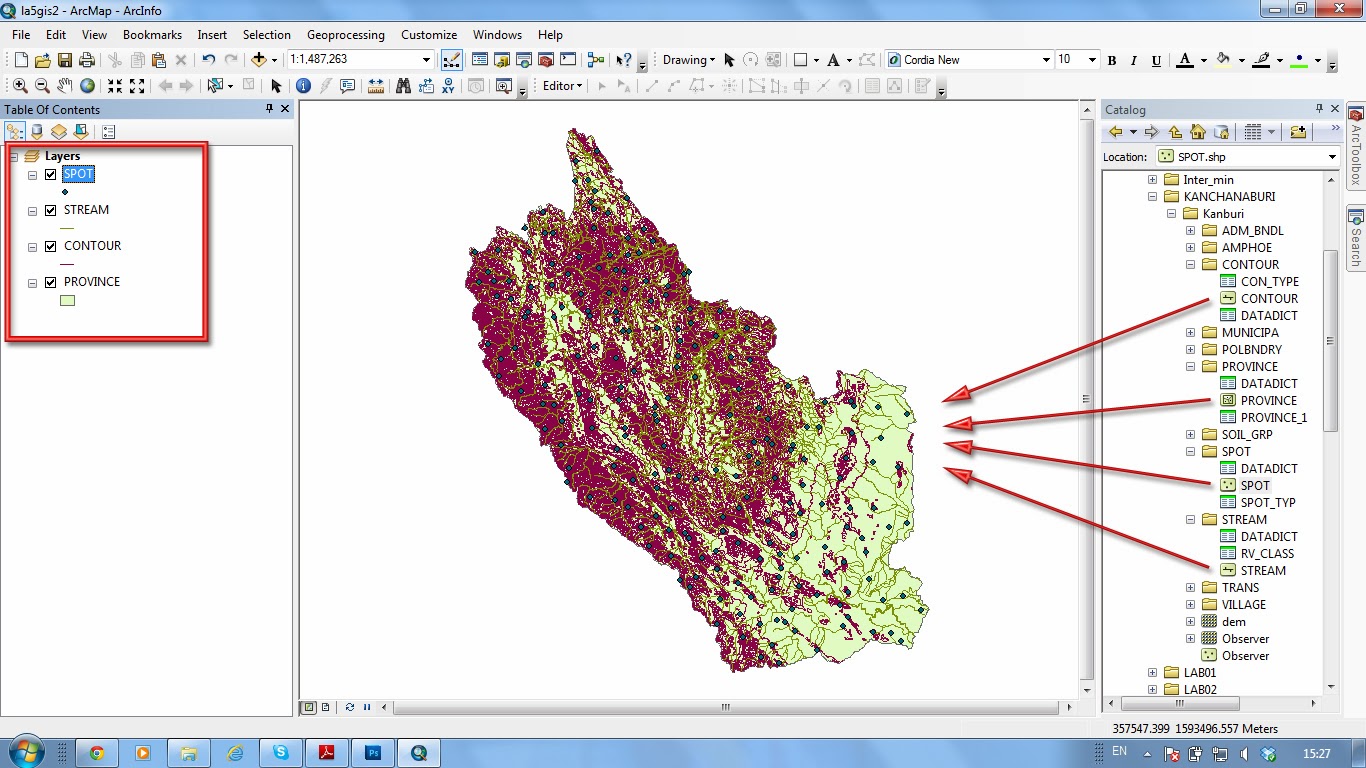Select the Zoom In tool
Screen dimensions: 1366x768
coord(20,85)
